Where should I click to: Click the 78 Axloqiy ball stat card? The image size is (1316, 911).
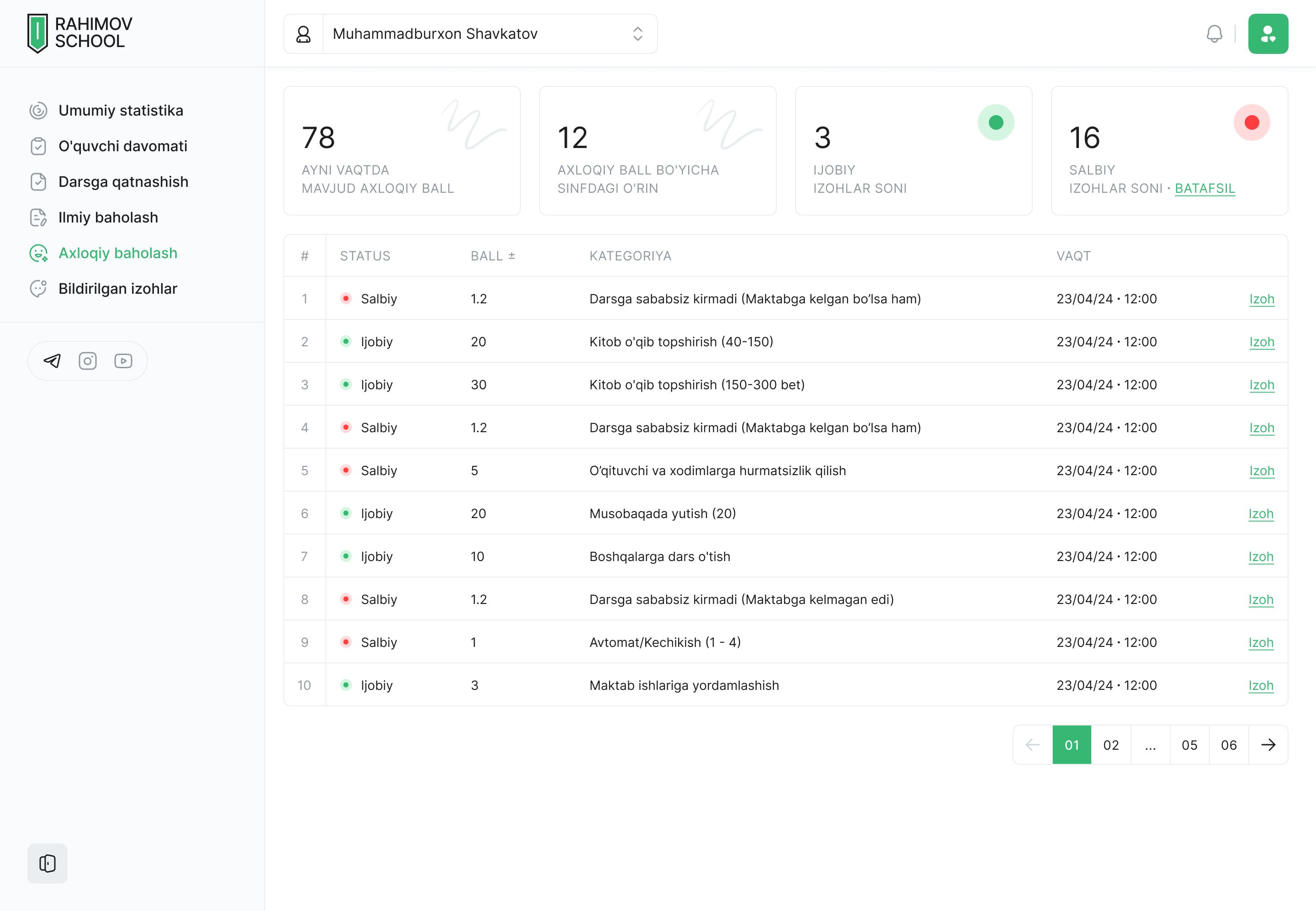(401, 151)
